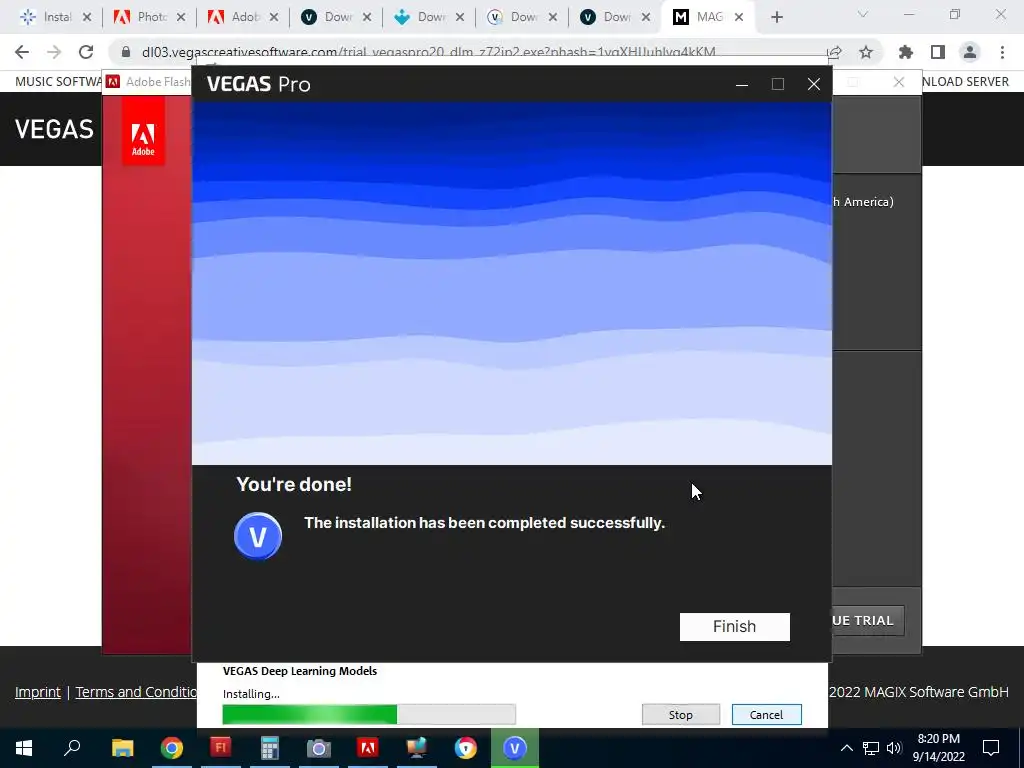Viewport: 1024px width, 768px height.
Task: Cancel the Deep Learning Models install
Action: tap(766, 714)
